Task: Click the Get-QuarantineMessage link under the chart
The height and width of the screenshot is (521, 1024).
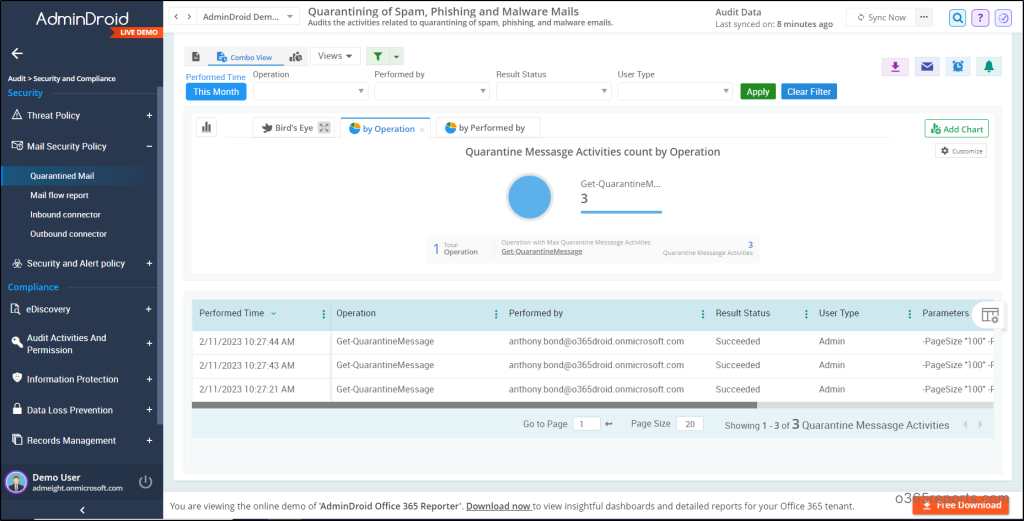Action: (541, 251)
